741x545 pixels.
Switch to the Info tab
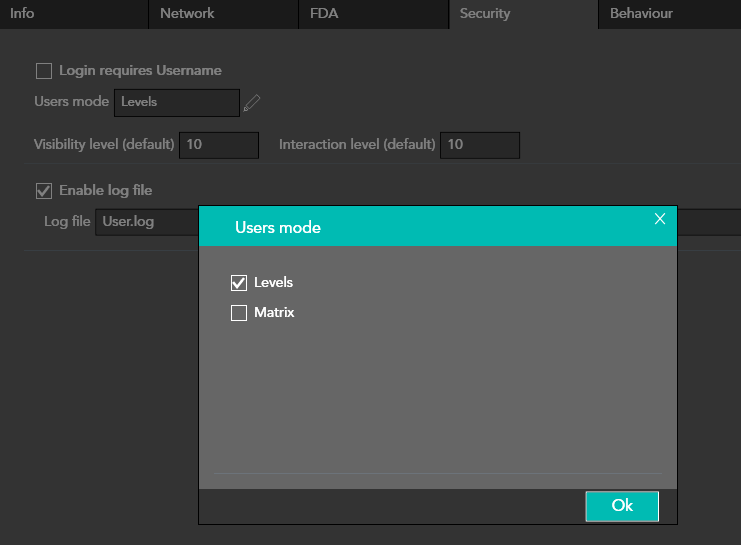coord(22,14)
